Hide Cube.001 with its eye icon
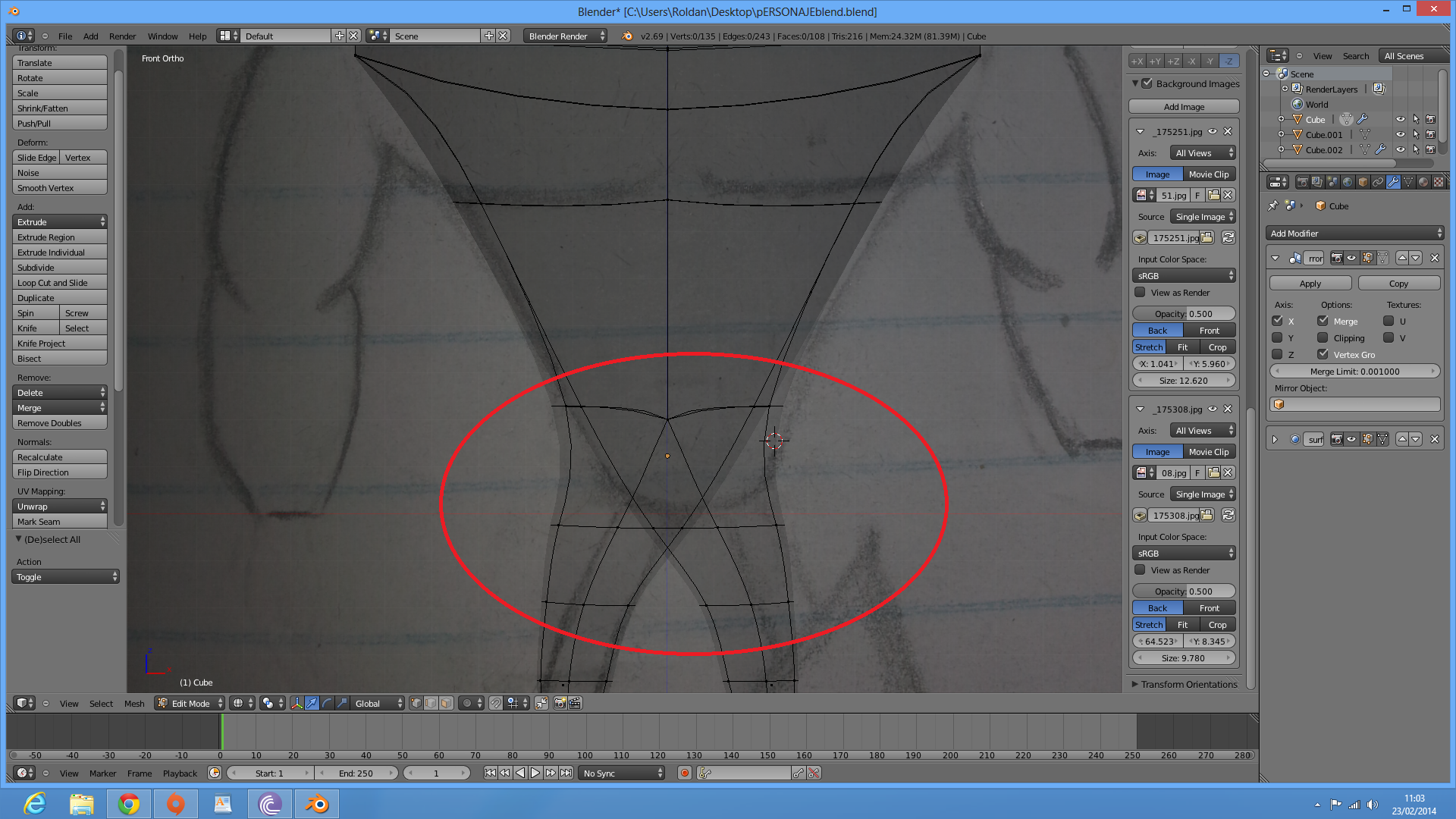The width and height of the screenshot is (1456, 819). tap(1400, 135)
